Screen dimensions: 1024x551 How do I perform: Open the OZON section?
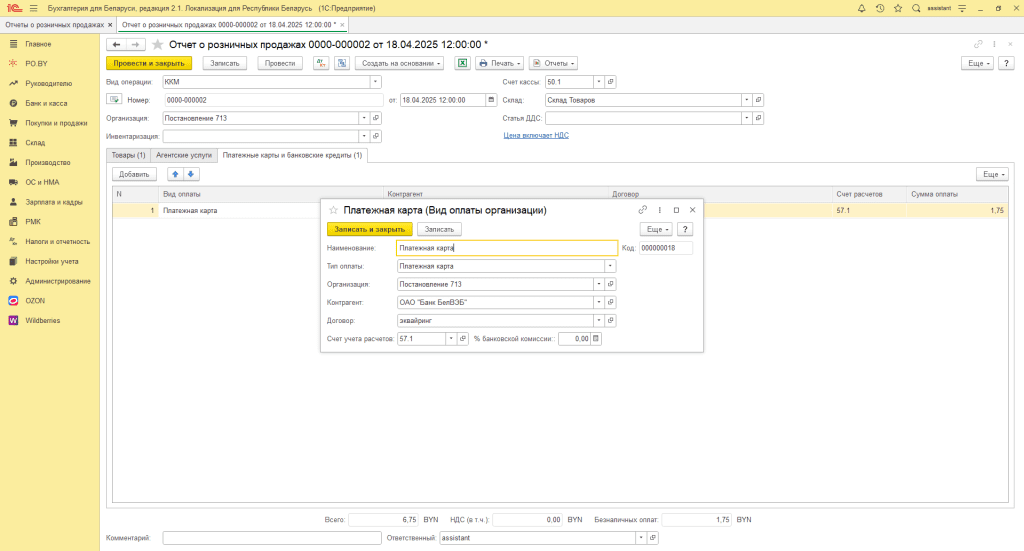coord(35,301)
